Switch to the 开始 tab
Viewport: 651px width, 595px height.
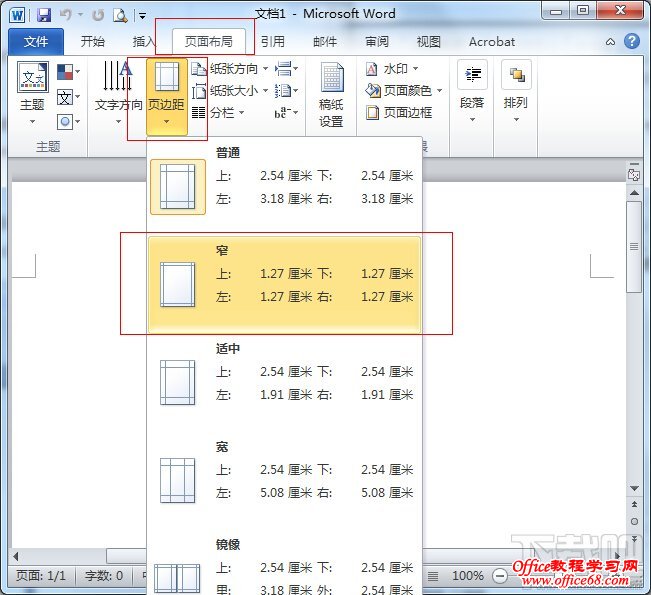(93, 42)
